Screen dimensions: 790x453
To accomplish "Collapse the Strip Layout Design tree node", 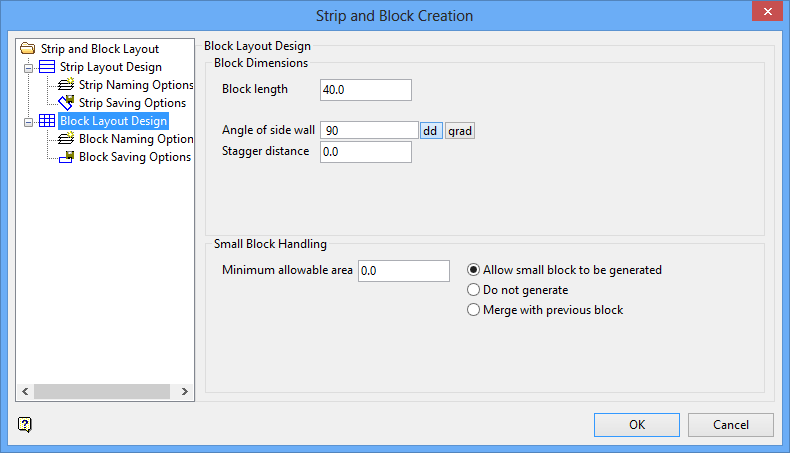I will [x=29, y=67].
